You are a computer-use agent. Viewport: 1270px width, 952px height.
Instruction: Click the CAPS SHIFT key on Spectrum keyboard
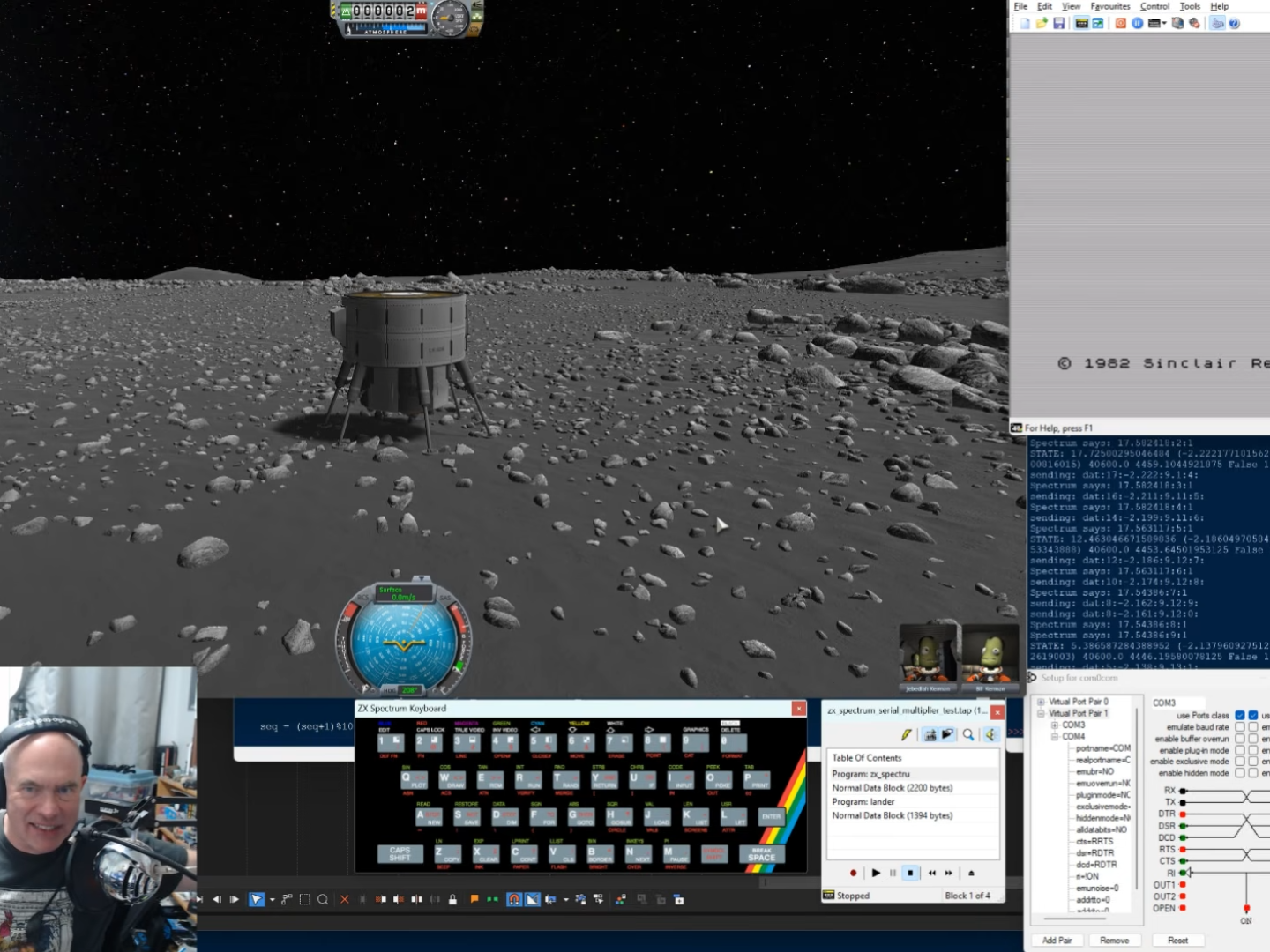pos(400,854)
